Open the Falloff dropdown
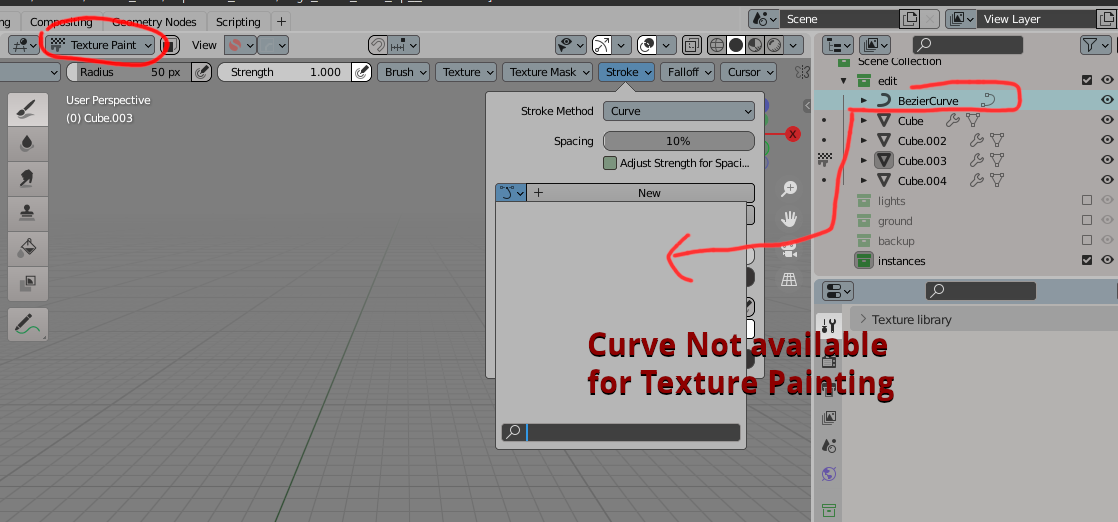Screen dimensions: 1118x522 click(x=687, y=72)
